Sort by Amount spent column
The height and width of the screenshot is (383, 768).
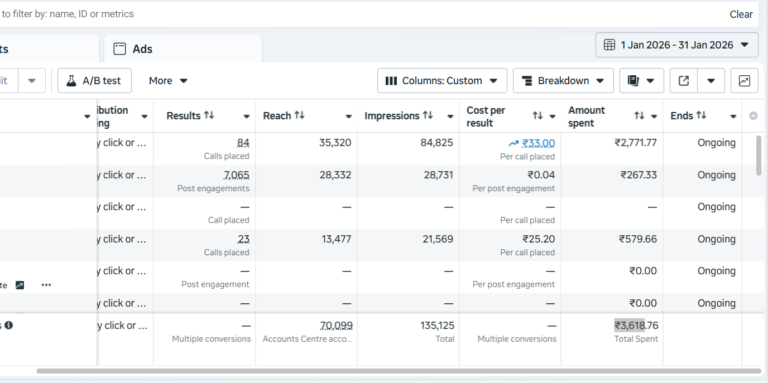point(639,116)
